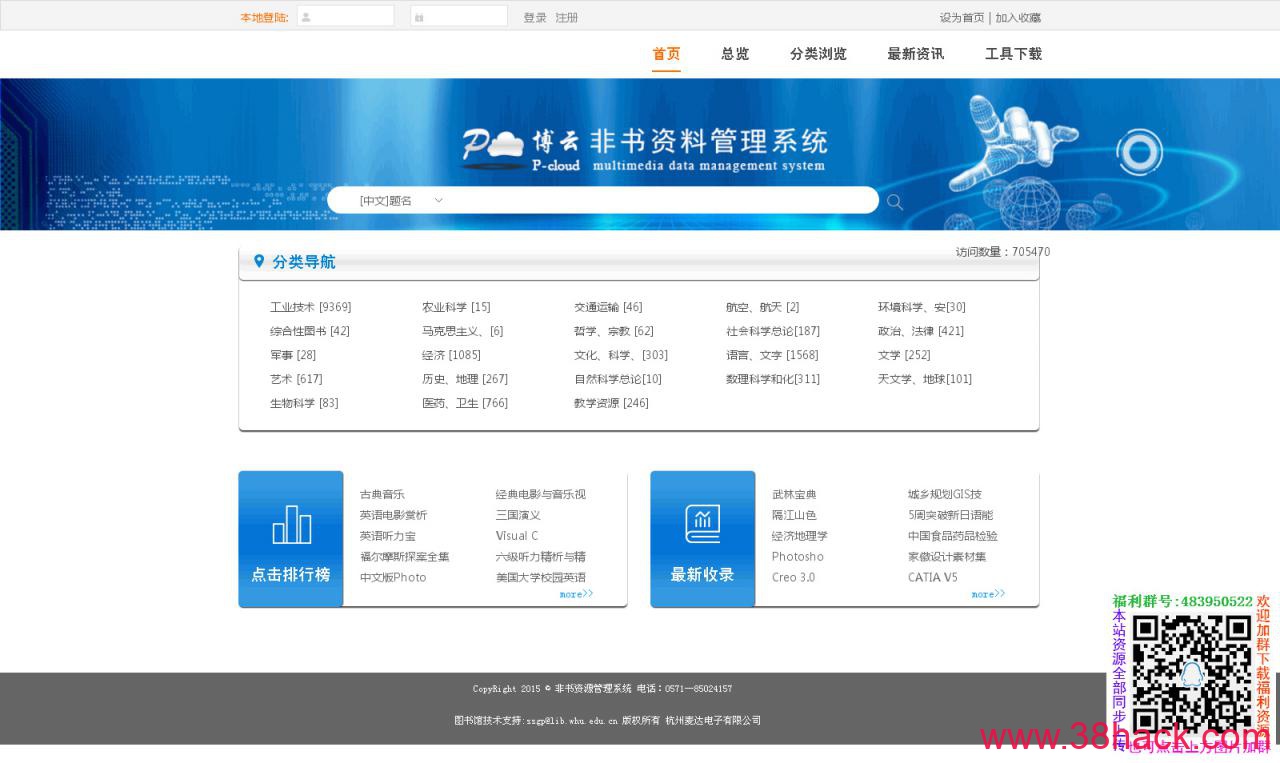Viewport: 1280px width, 763px height.
Task: Open 经典电影与音乐视 item
Action: pyautogui.click(x=540, y=494)
